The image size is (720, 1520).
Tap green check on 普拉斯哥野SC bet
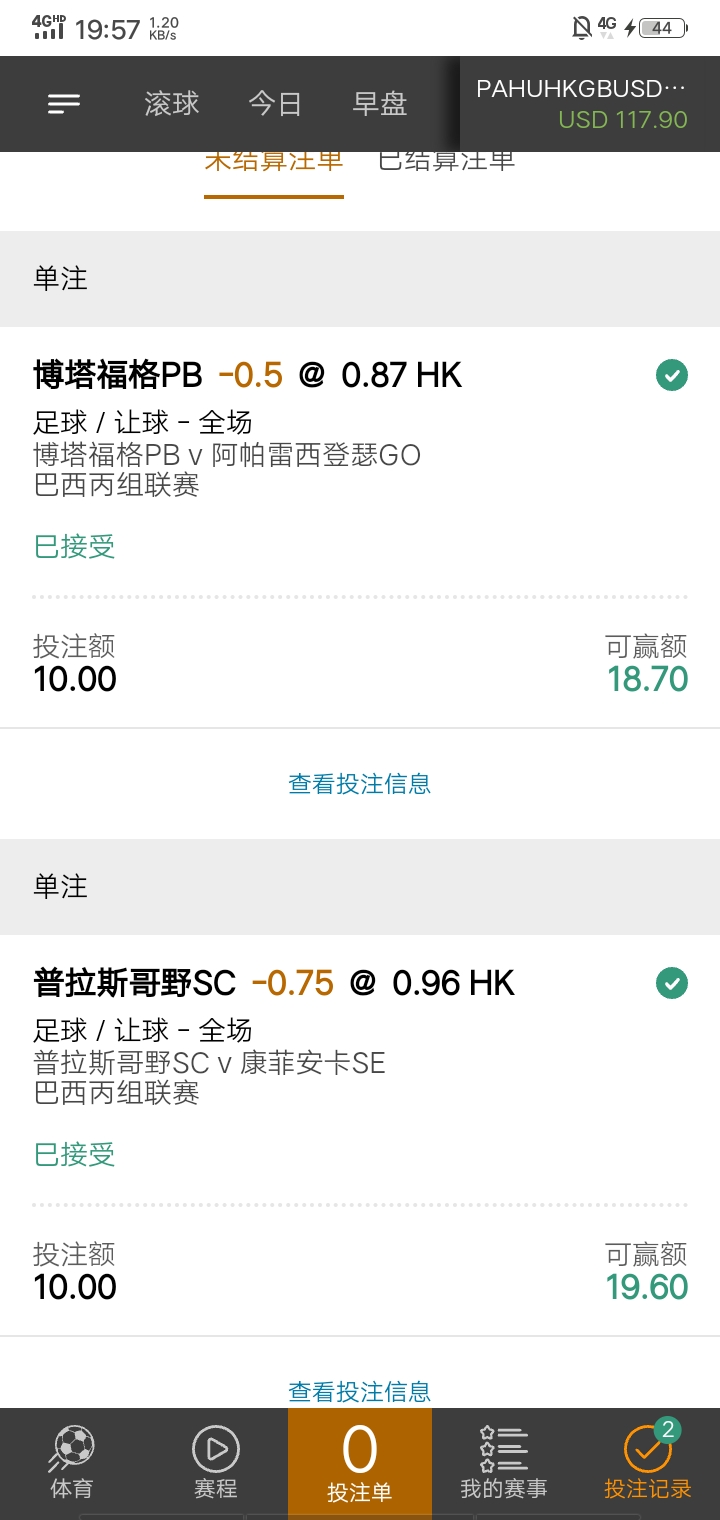672,983
